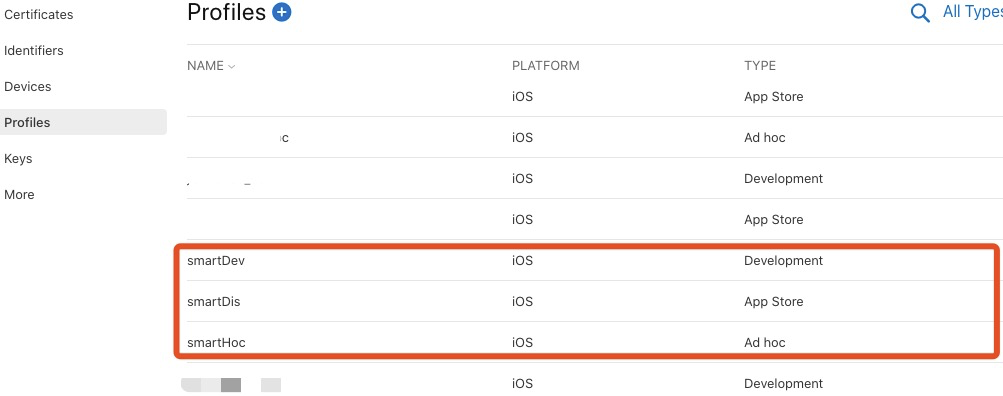
Task: Select Devices in the sidebar
Action: [x=28, y=86]
